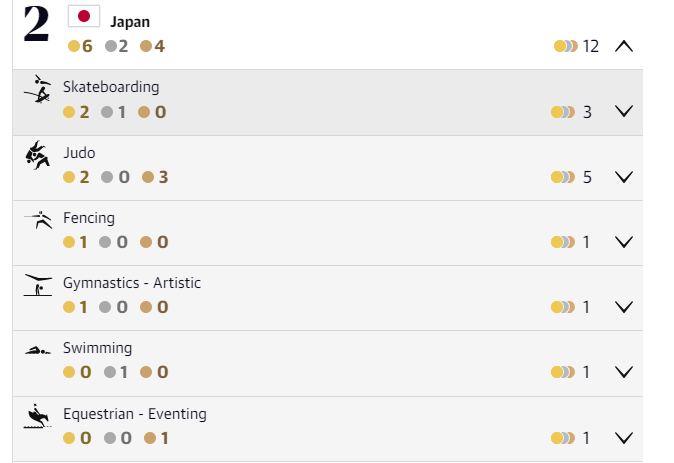This screenshot has height=463, width=674.
Task: Click the Skateboarding sport icon
Action: (38, 91)
